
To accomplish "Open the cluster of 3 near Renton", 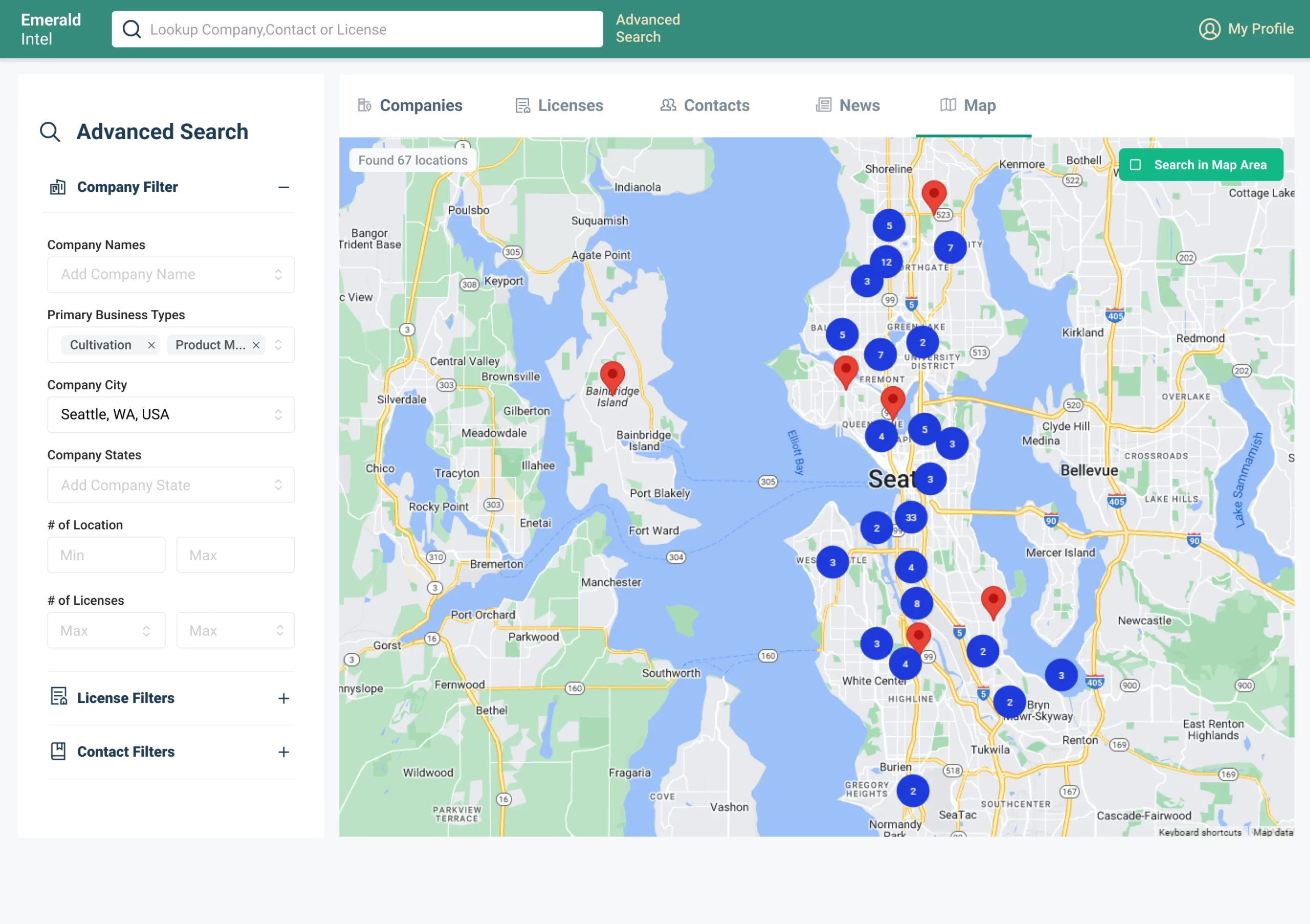I will point(1061,675).
